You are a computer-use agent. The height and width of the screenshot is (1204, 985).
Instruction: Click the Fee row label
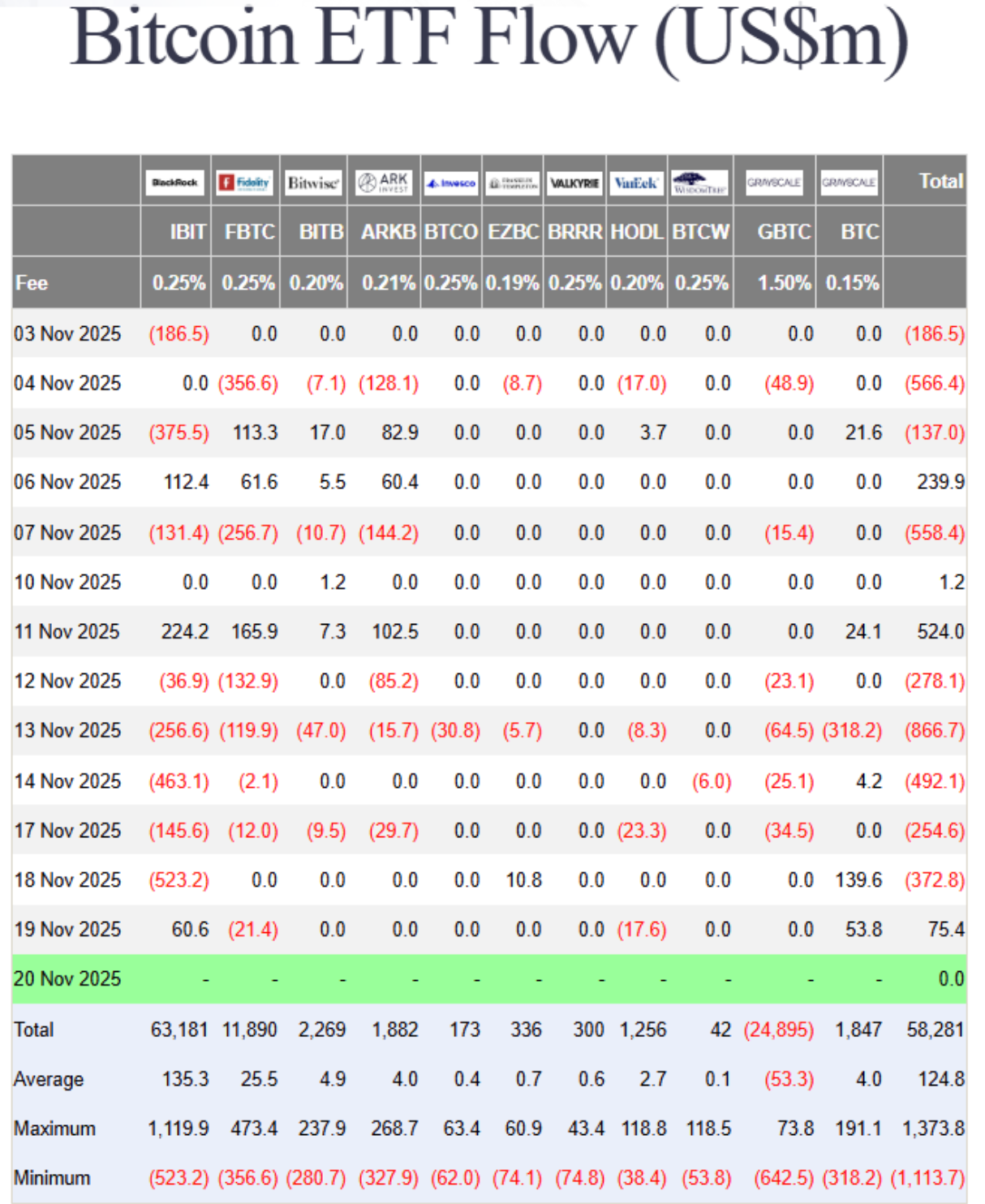pos(32,283)
